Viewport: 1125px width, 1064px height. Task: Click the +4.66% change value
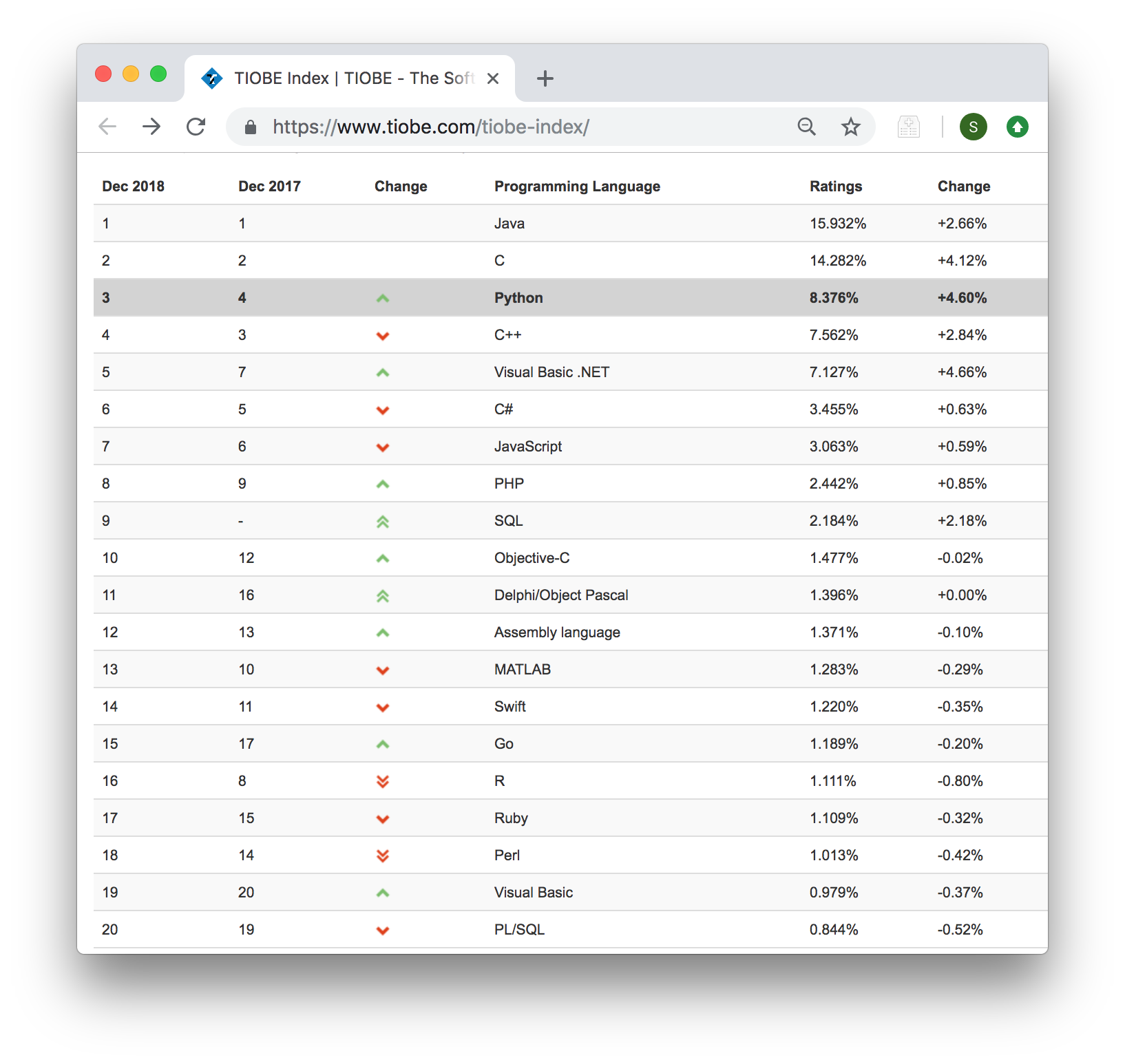coord(962,372)
